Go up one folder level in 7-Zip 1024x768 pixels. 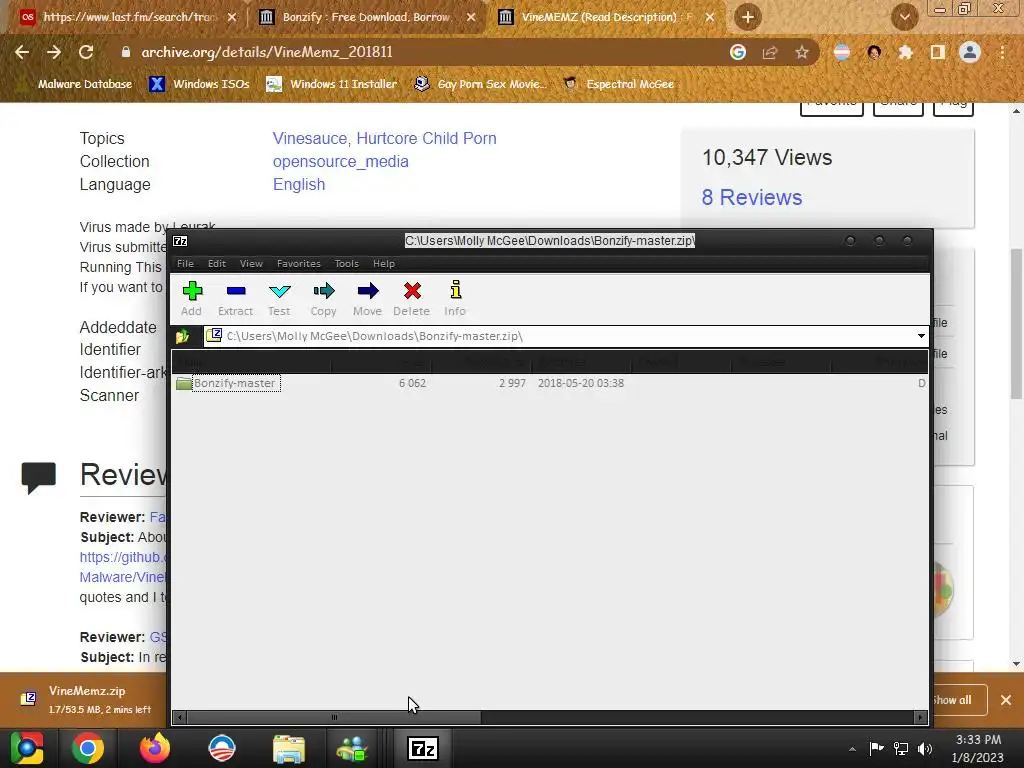[183, 336]
